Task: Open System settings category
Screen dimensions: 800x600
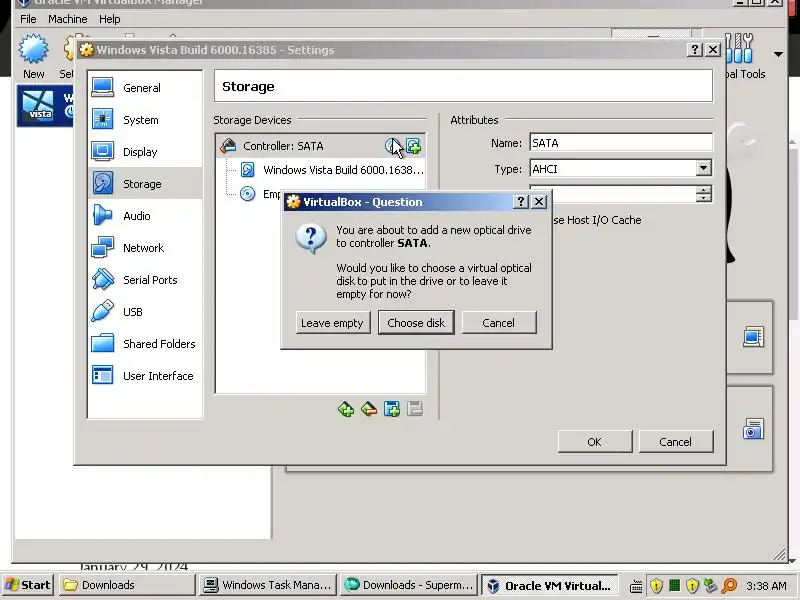Action: [x=145, y=120]
